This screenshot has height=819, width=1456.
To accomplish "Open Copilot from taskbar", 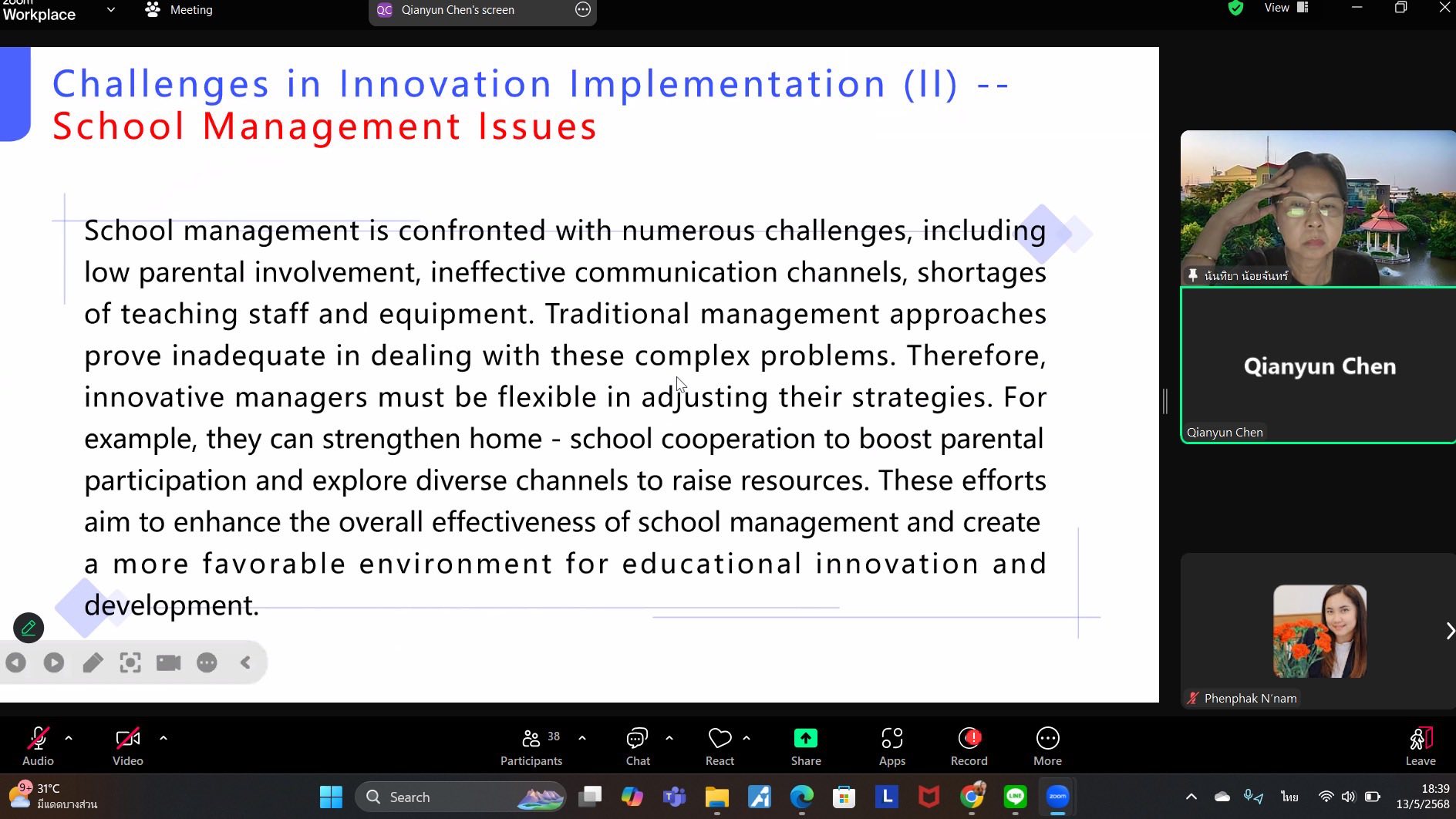I will pyautogui.click(x=632, y=797).
